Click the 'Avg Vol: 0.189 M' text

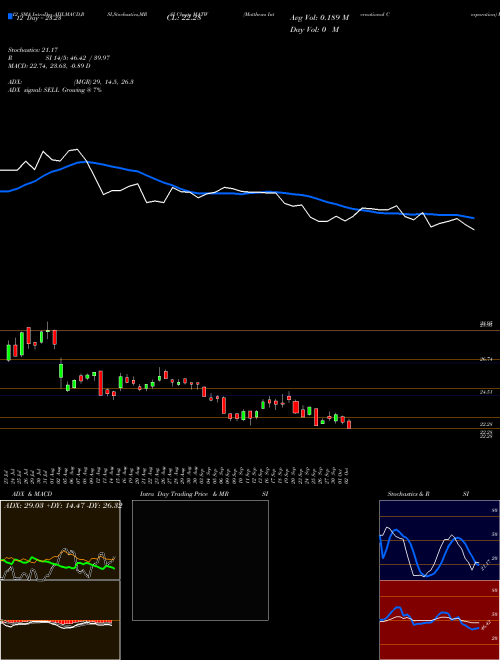tap(319, 18)
